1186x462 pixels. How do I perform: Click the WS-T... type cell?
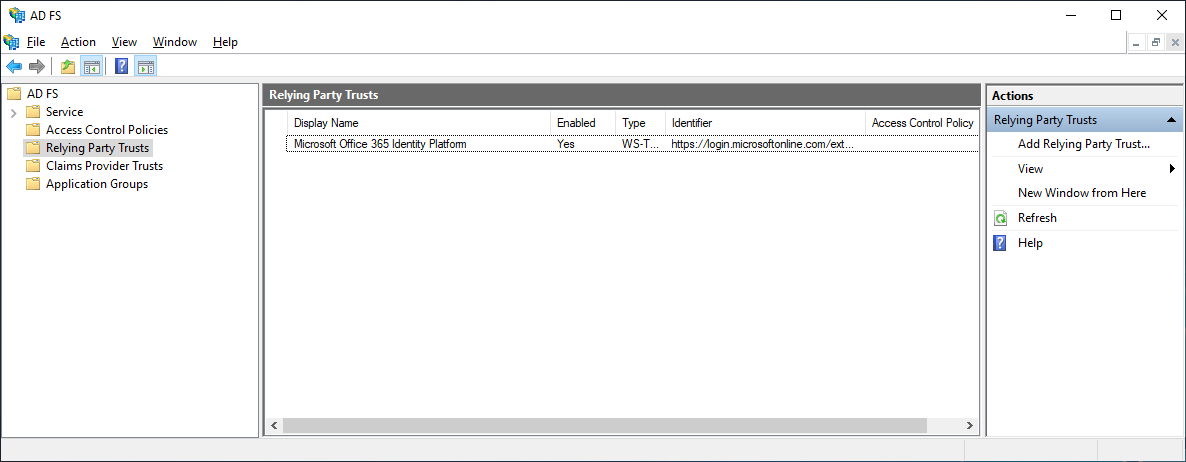click(x=641, y=144)
